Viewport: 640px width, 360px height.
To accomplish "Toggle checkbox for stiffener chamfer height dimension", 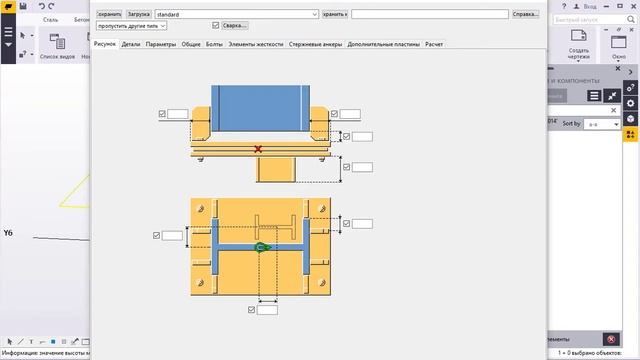I will (x=346, y=136).
